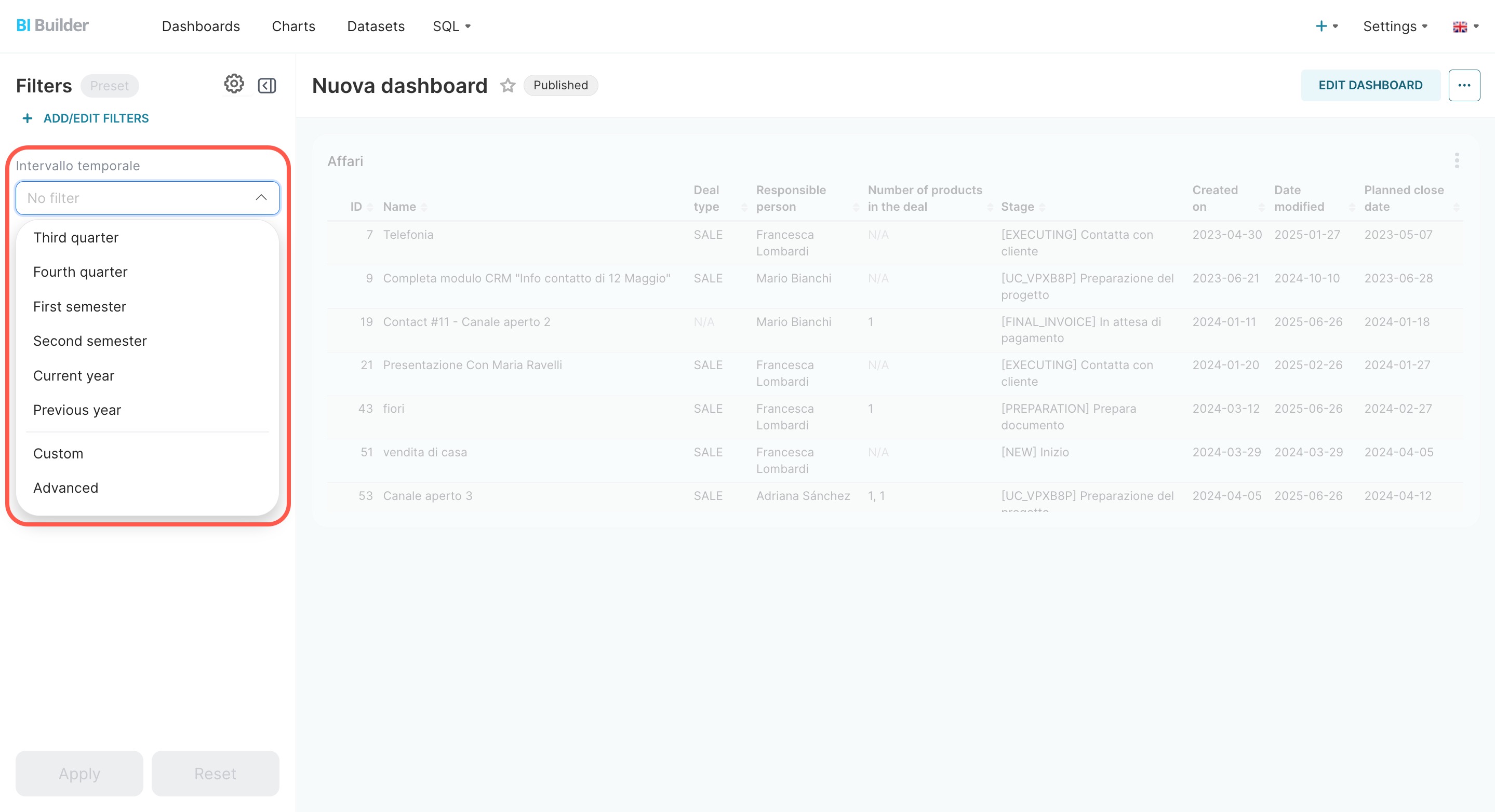Select the Third quarter option
The image size is (1495, 812).
(x=75, y=237)
